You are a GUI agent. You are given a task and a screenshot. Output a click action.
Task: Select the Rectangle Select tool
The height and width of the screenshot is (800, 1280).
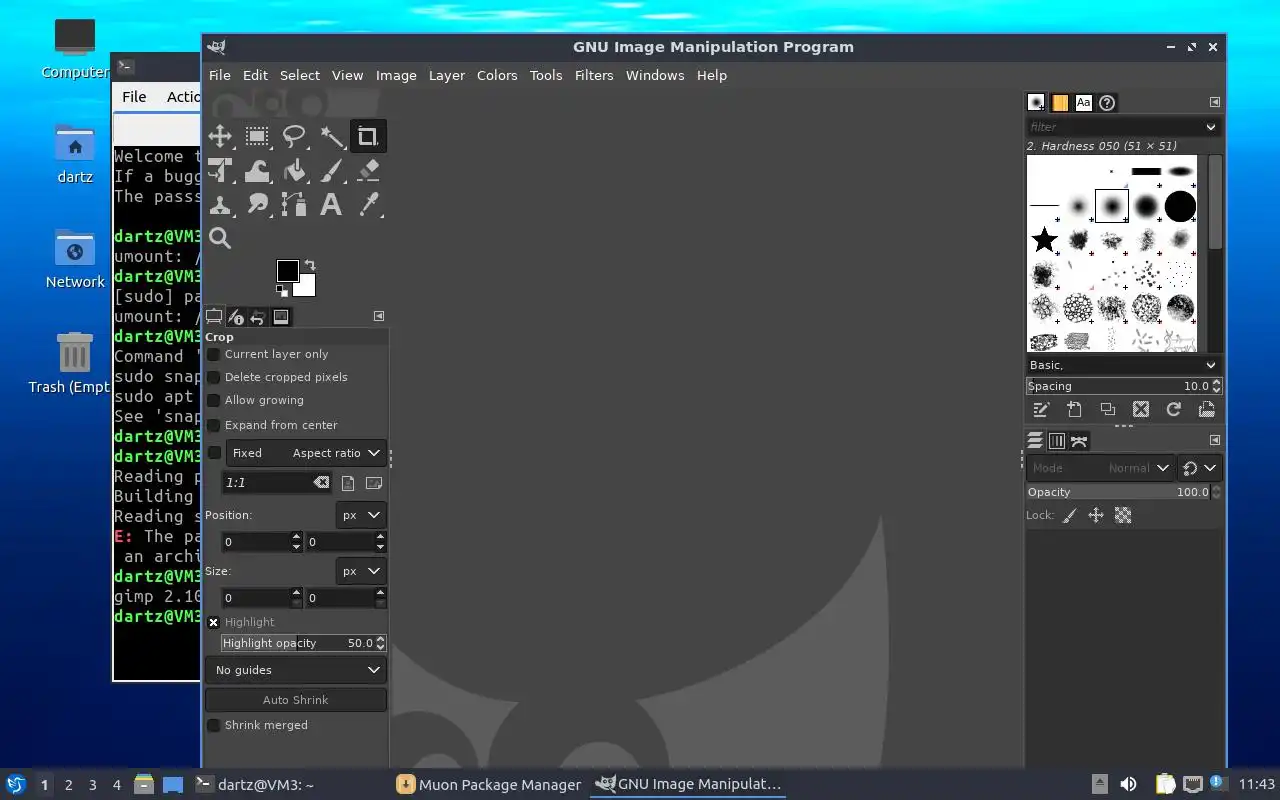(x=257, y=136)
